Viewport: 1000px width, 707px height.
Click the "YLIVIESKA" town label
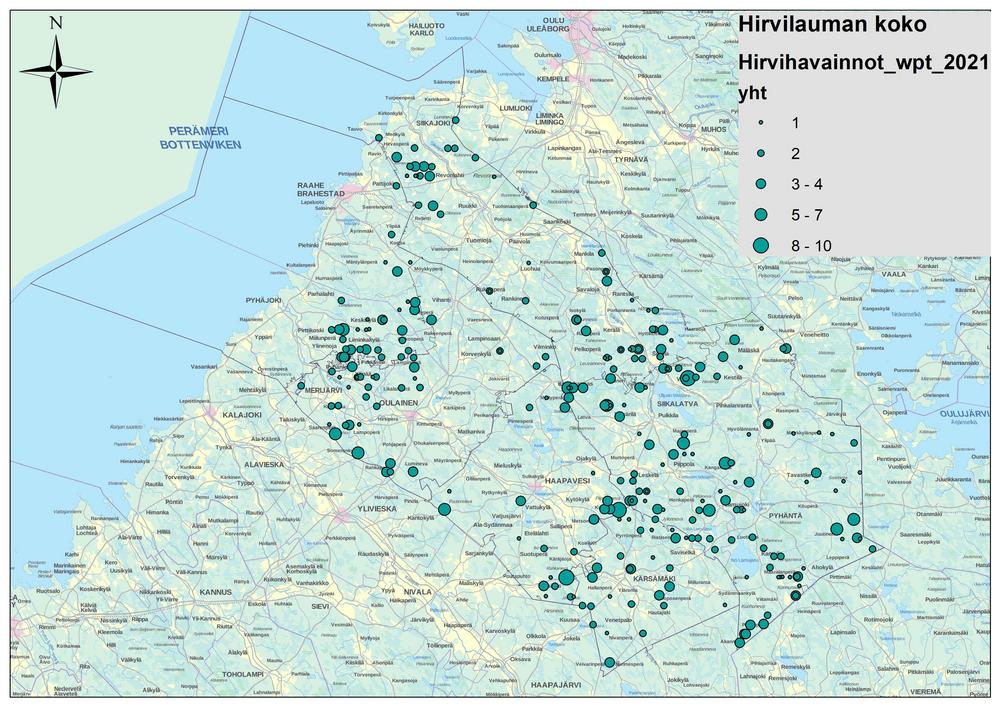pyautogui.click(x=376, y=509)
